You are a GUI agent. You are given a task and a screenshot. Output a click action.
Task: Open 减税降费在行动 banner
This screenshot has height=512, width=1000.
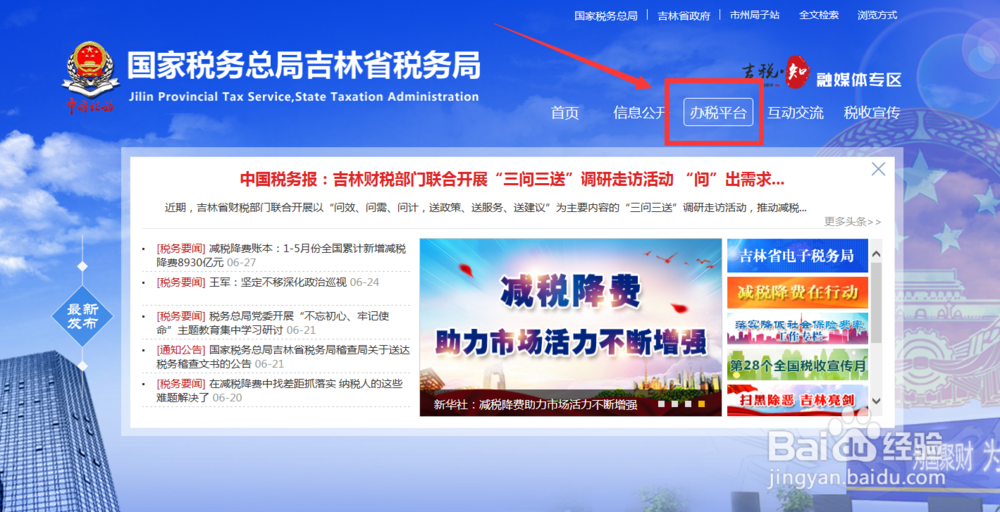pos(797,293)
